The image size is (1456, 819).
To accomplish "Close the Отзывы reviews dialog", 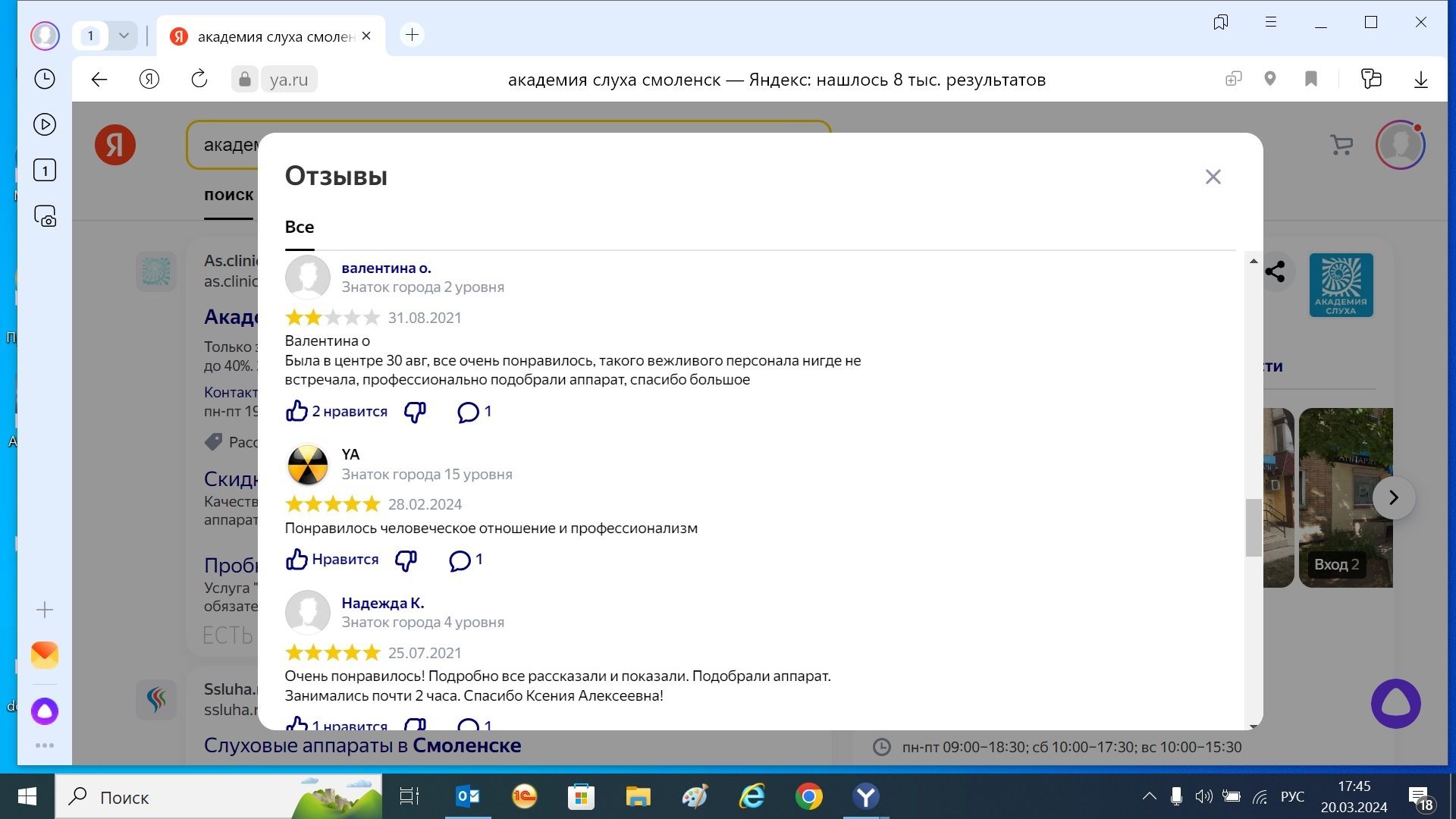I will (x=1213, y=177).
